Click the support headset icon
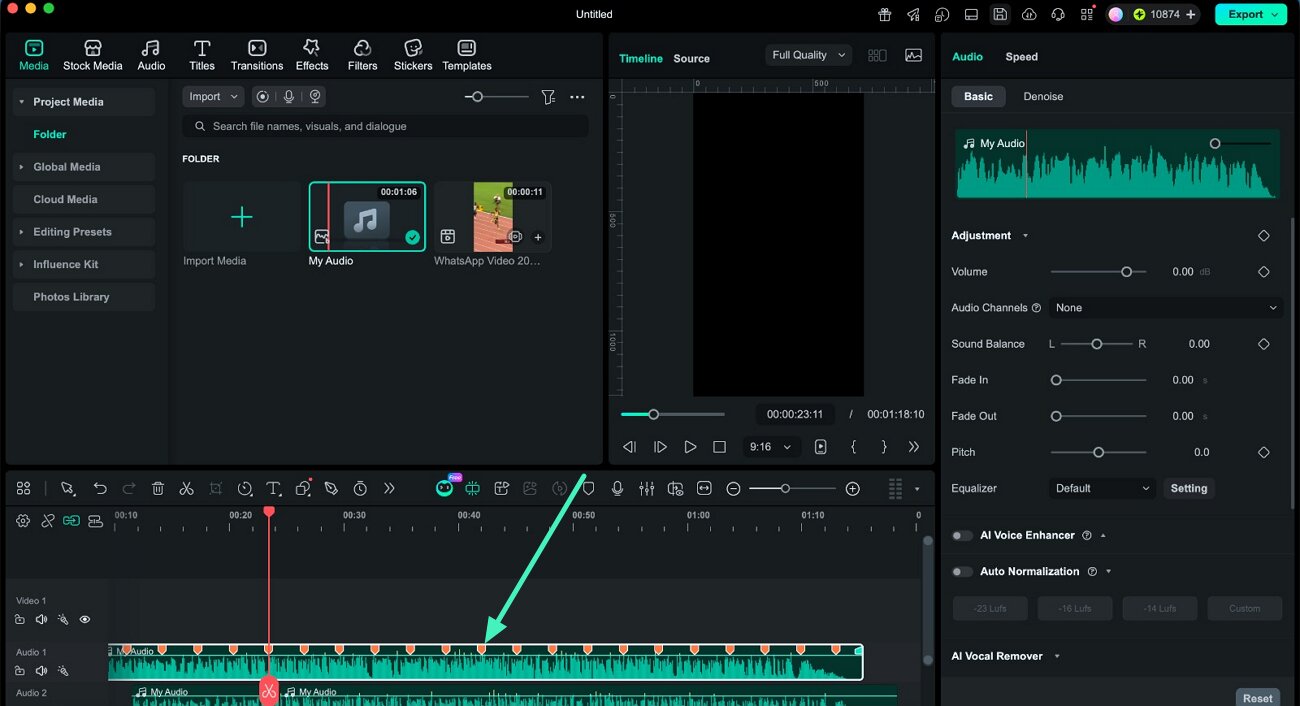Image resolution: width=1300 pixels, height=706 pixels. click(1058, 14)
